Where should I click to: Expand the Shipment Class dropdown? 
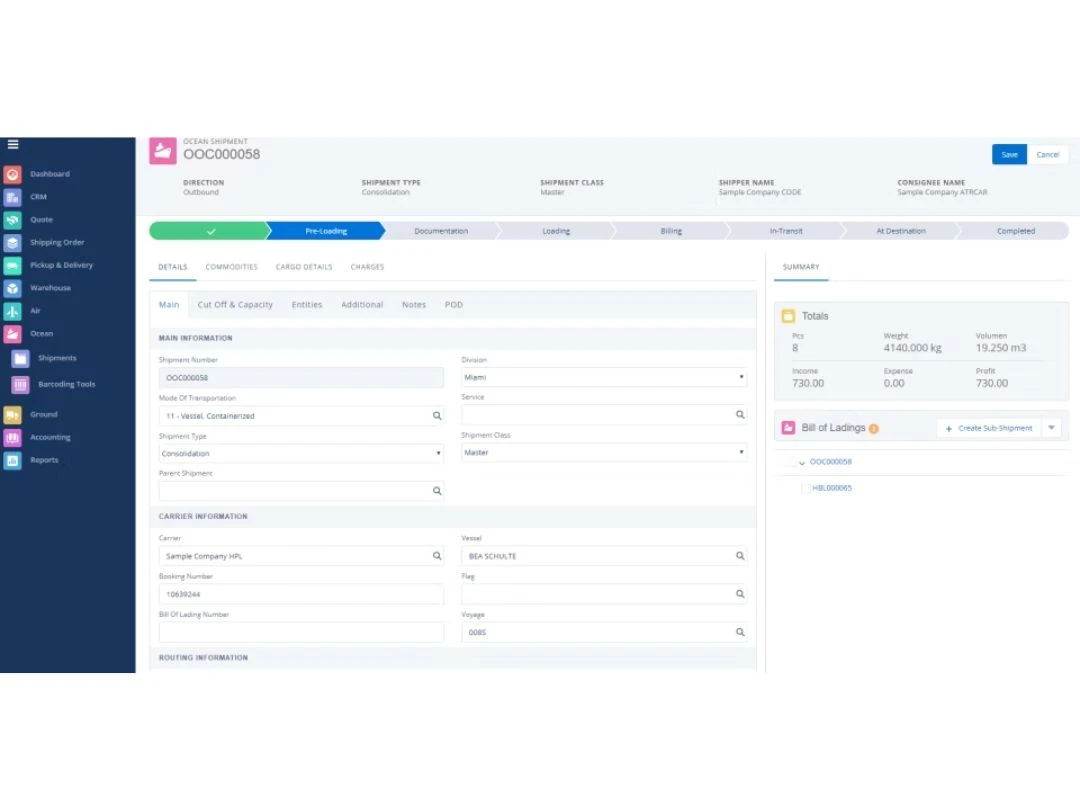[x=603, y=453]
